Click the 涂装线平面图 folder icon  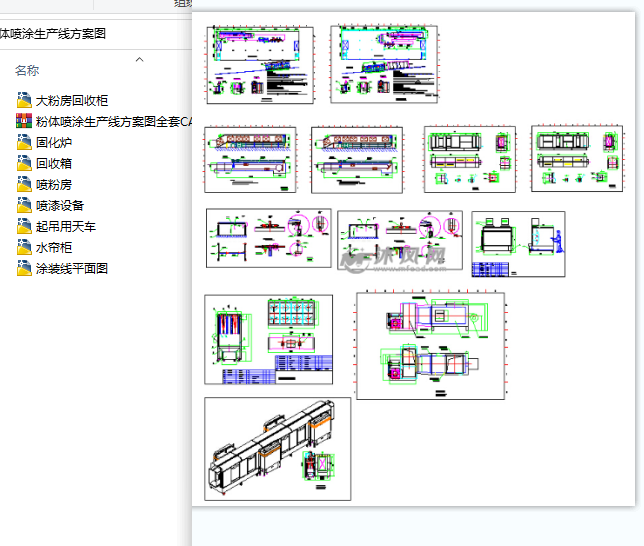[24, 268]
